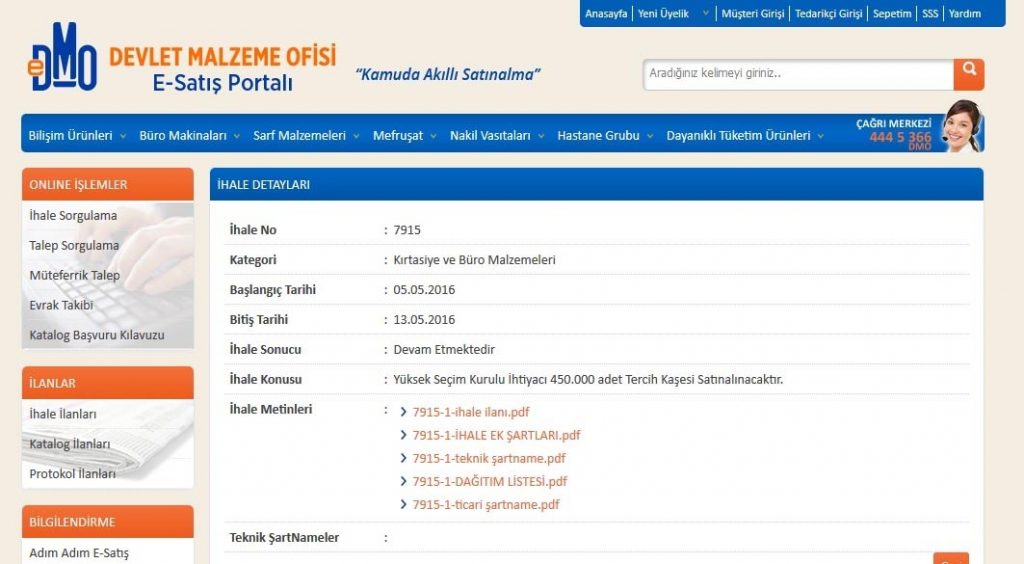The width and height of the screenshot is (1024, 564).
Task: Expand the Mefruşat menu
Action: point(404,136)
